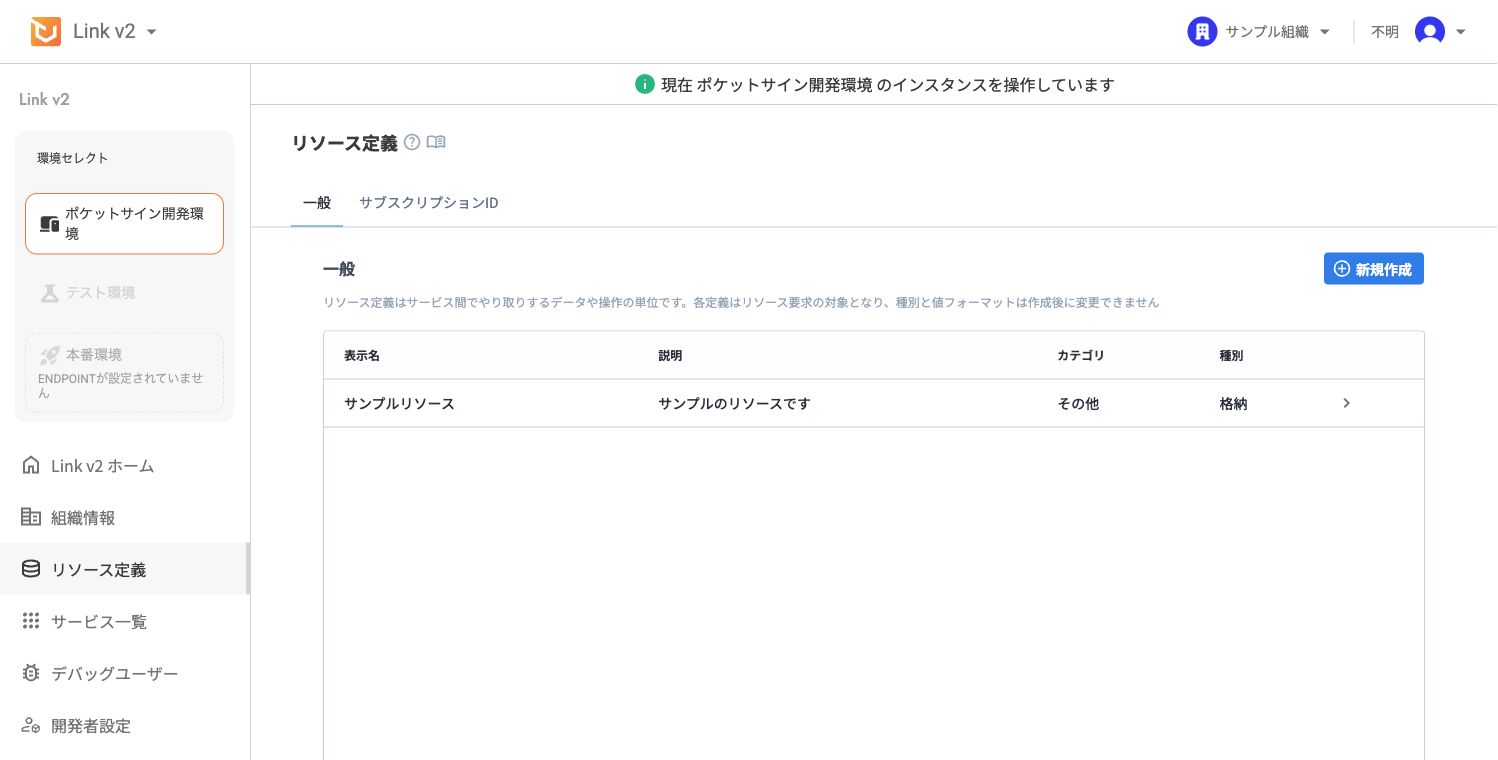Click the user avatar icon
Screen dimensions: 1498x760
coord(1430,32)
